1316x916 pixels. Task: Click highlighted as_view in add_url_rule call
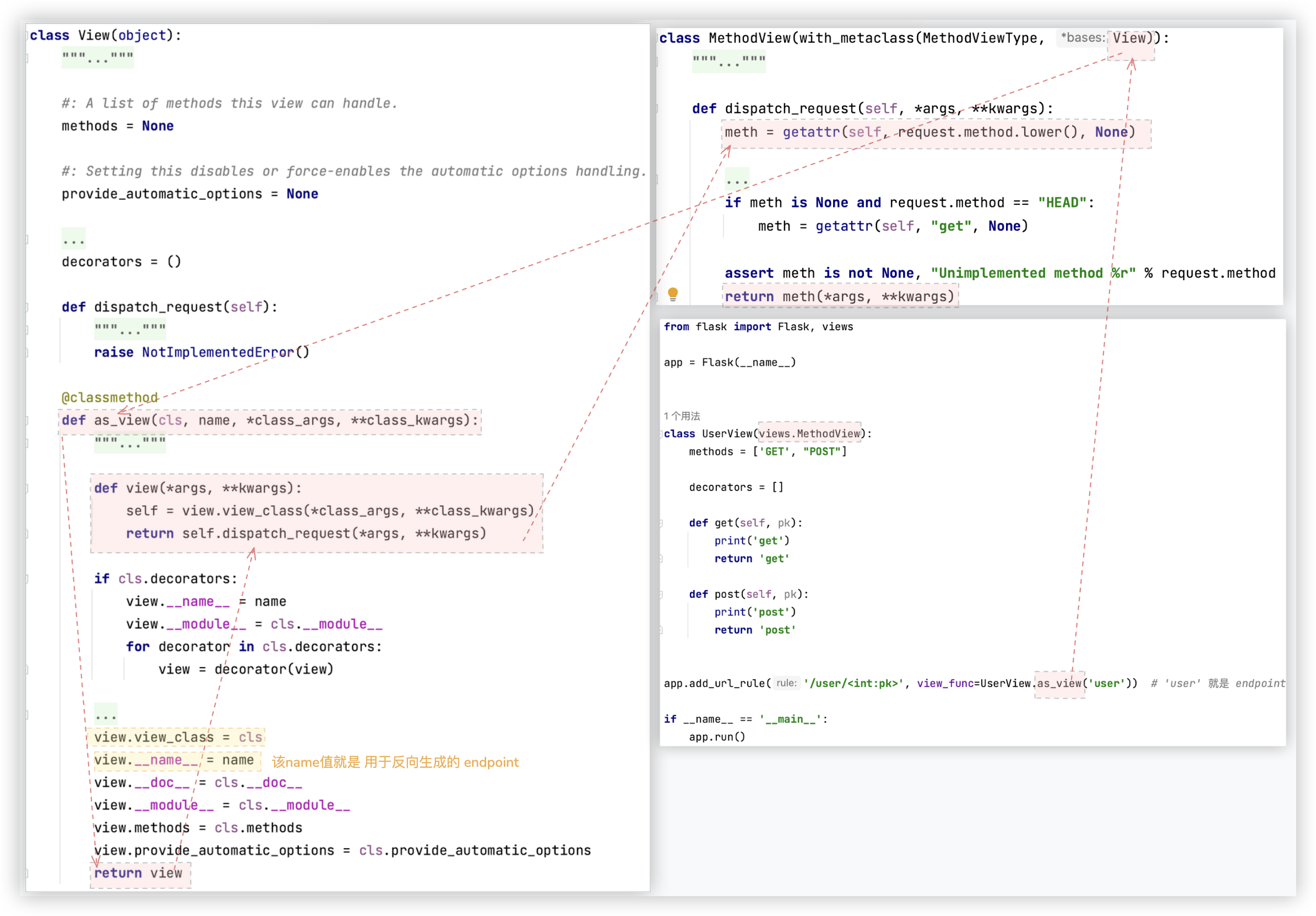[x=1059, y=683]
